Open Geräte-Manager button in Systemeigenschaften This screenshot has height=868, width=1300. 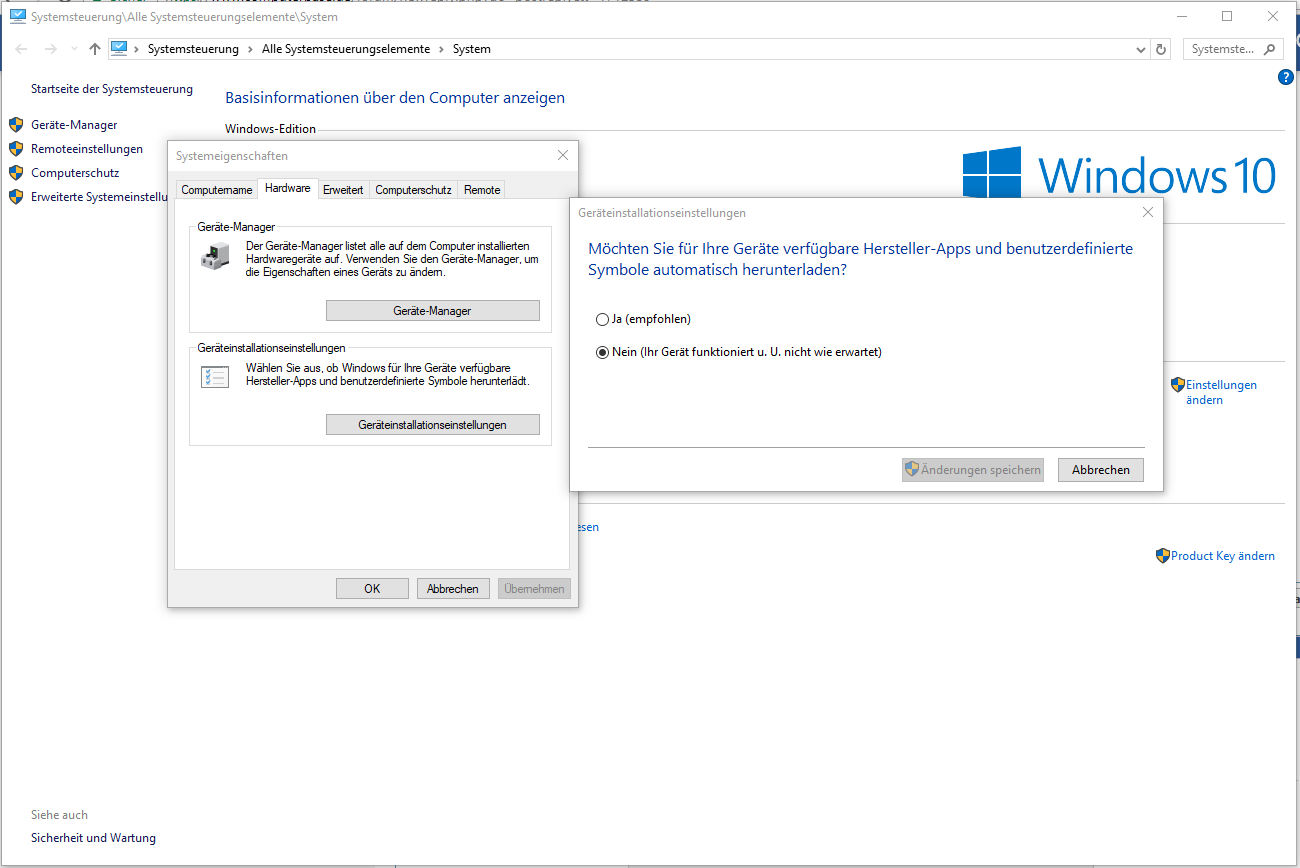pos(433,311)
